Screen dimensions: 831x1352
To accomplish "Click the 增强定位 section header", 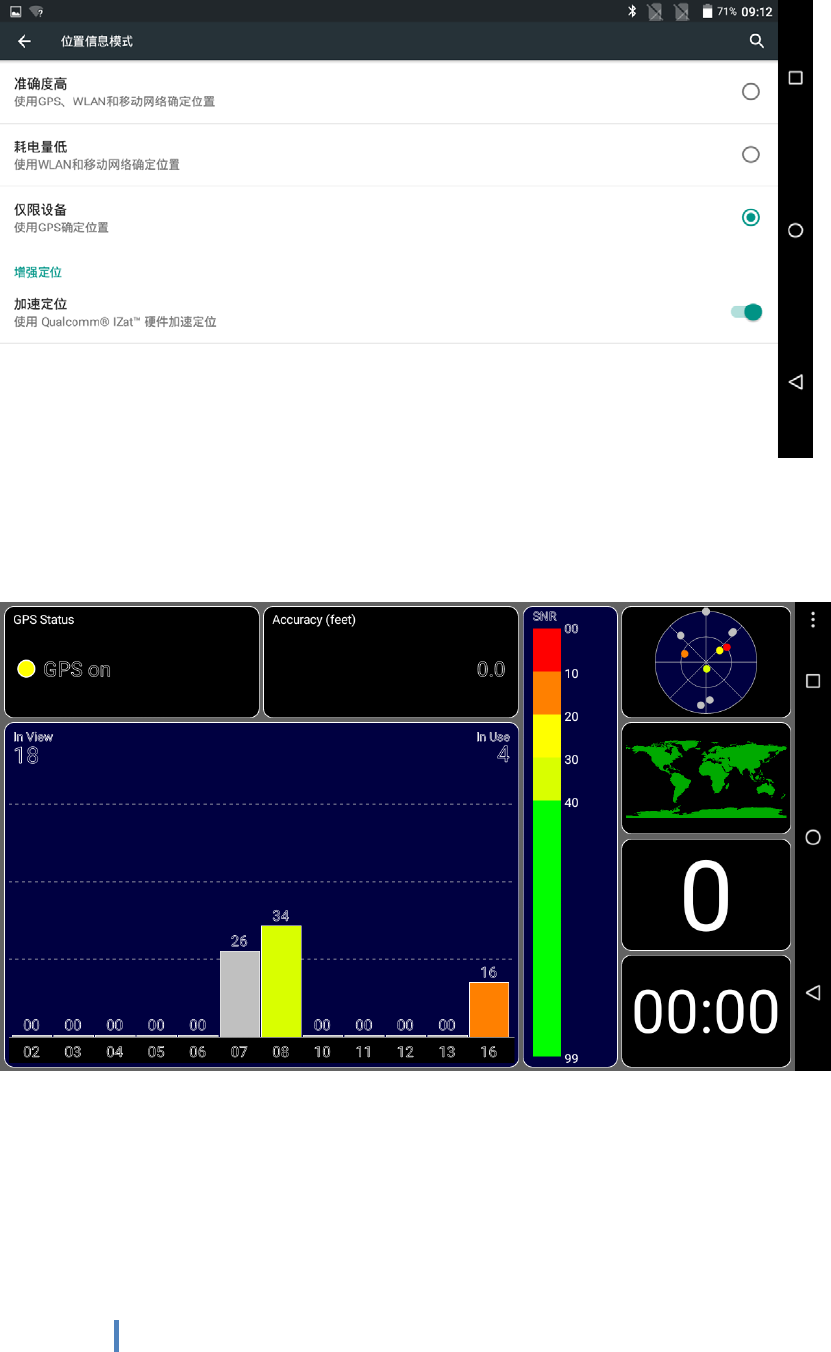I will point(39,272).
